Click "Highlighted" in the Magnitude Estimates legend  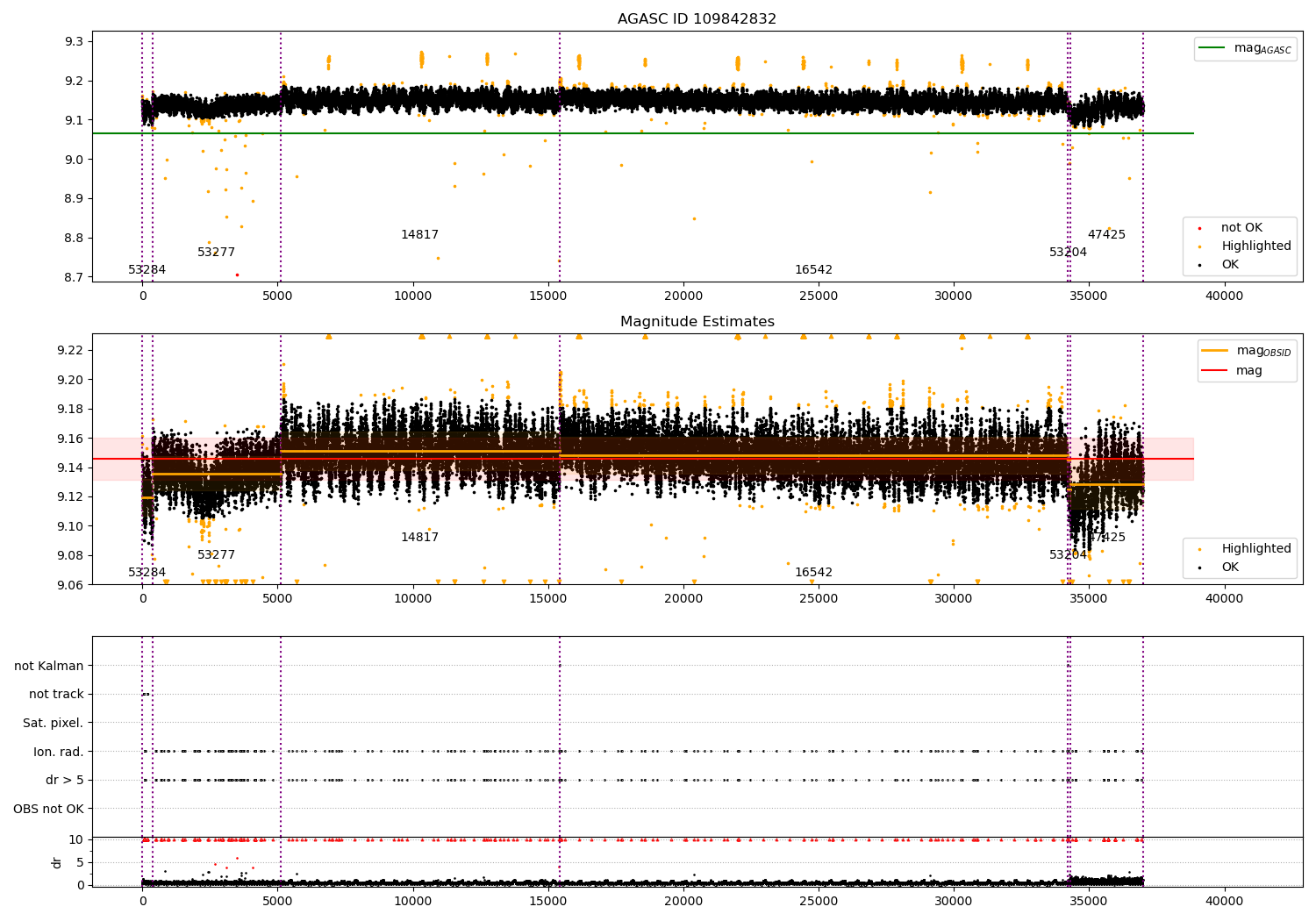pos(1243,548)
